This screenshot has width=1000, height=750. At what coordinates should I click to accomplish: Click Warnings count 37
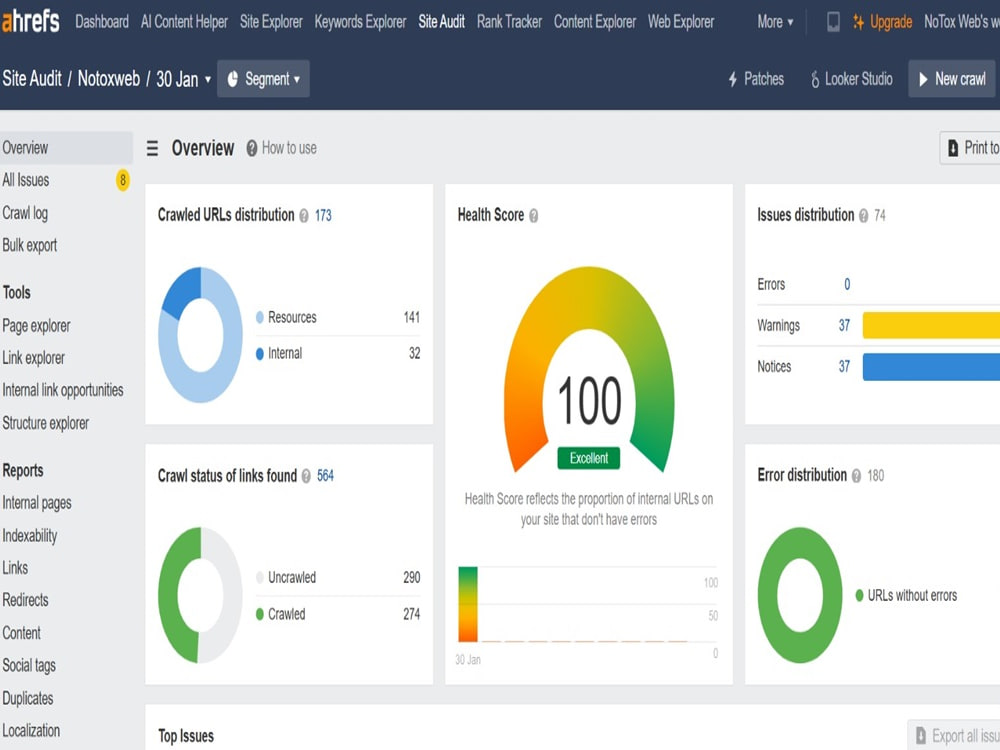point(844,326)
